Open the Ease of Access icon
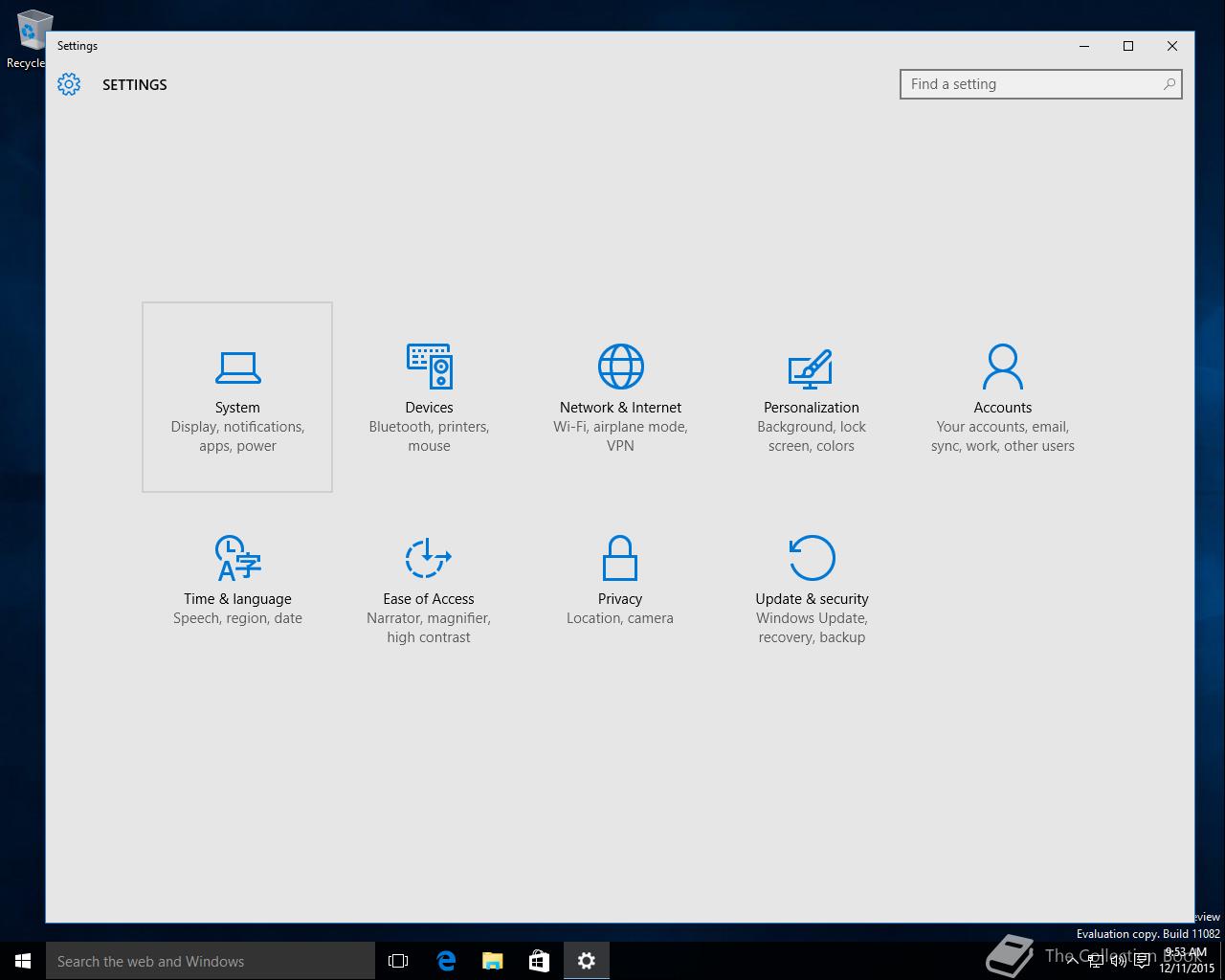1225x980 pixels. point(428,558)
